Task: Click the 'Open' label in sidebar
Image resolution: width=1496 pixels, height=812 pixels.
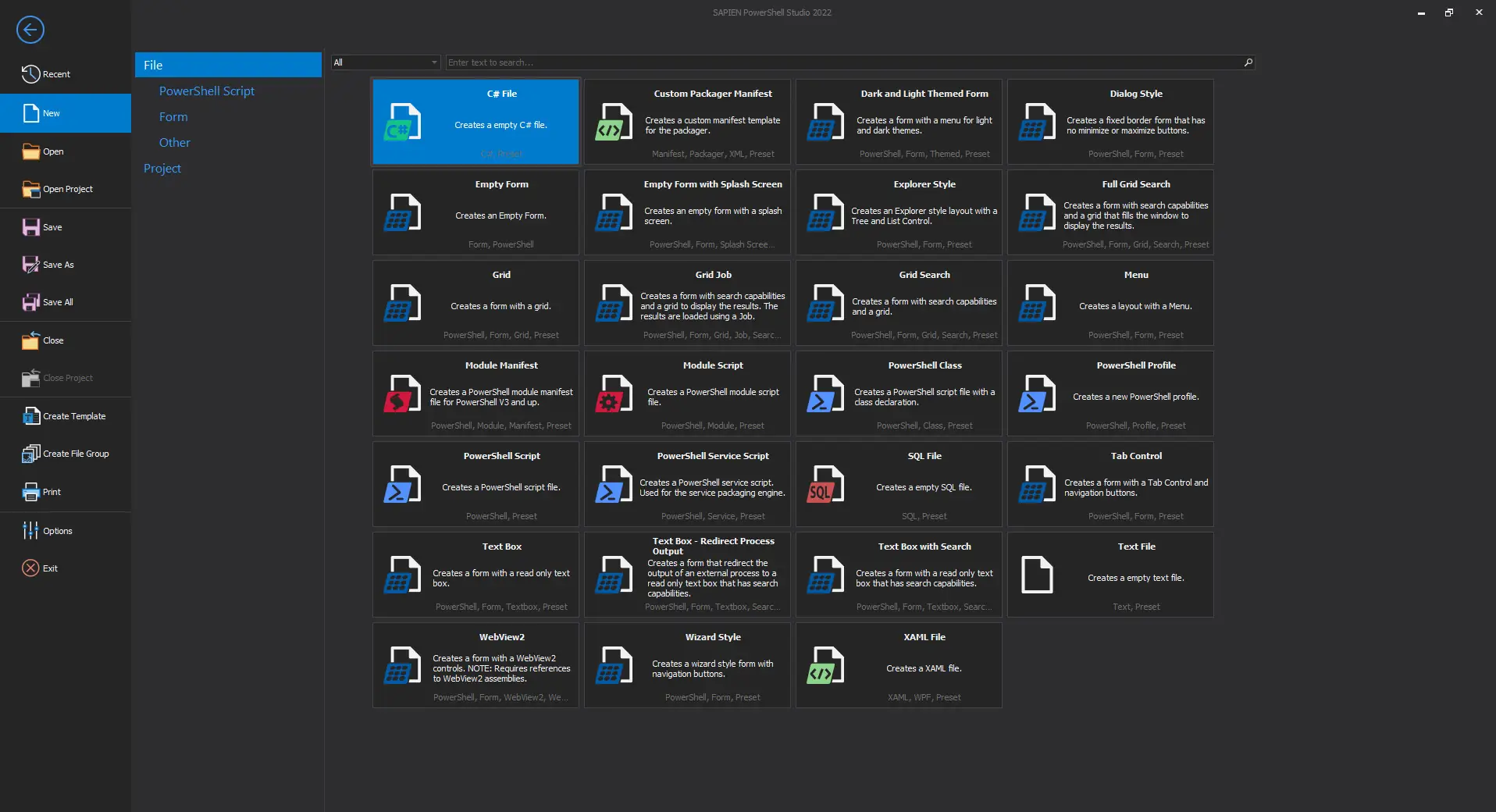Action: 53,151
